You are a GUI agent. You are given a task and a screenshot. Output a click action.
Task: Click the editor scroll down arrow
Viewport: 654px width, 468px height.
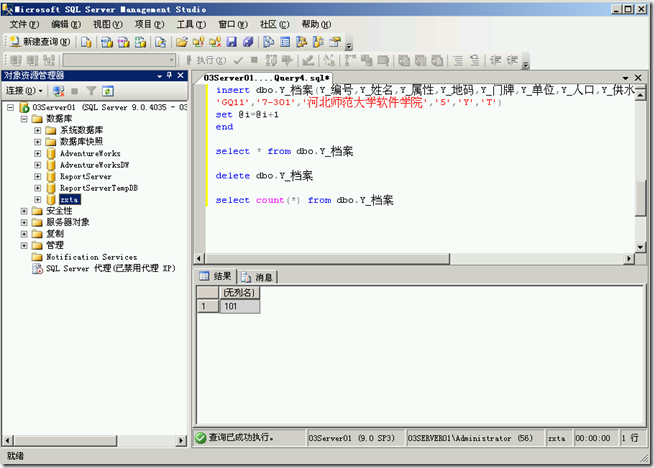tap(641, 247)
